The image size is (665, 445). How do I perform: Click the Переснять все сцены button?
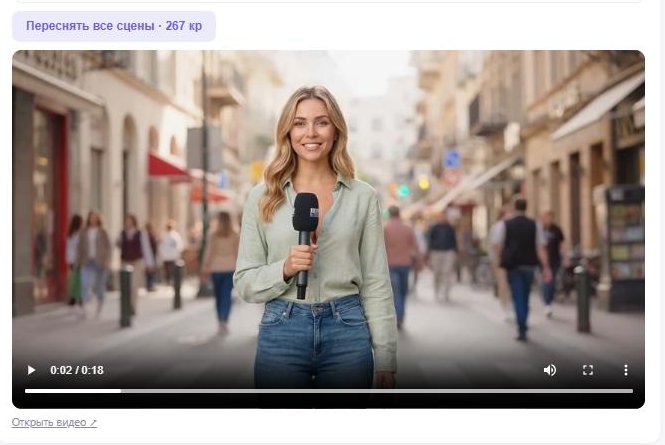114,26
